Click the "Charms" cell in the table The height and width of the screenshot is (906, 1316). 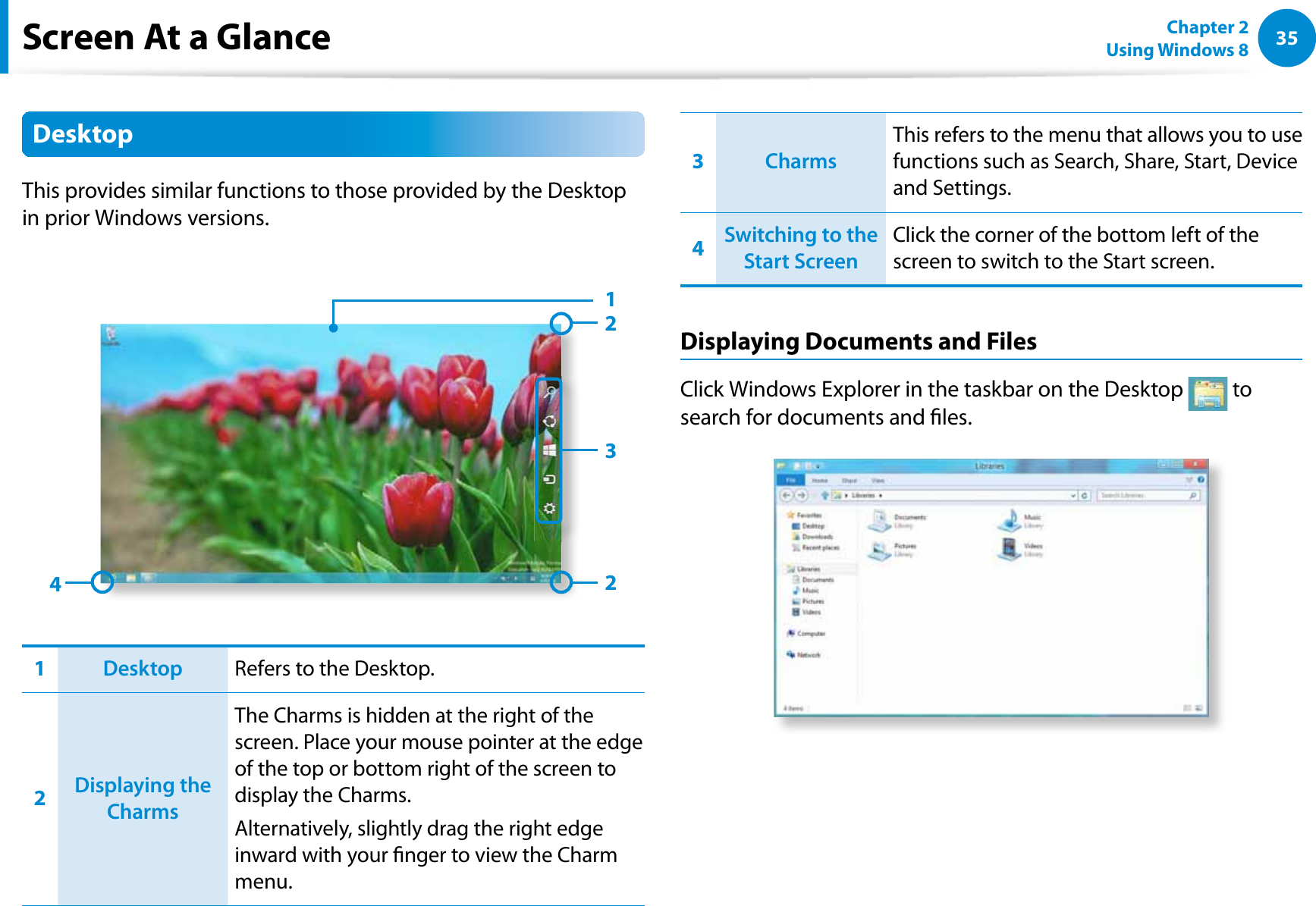(800, 161)
